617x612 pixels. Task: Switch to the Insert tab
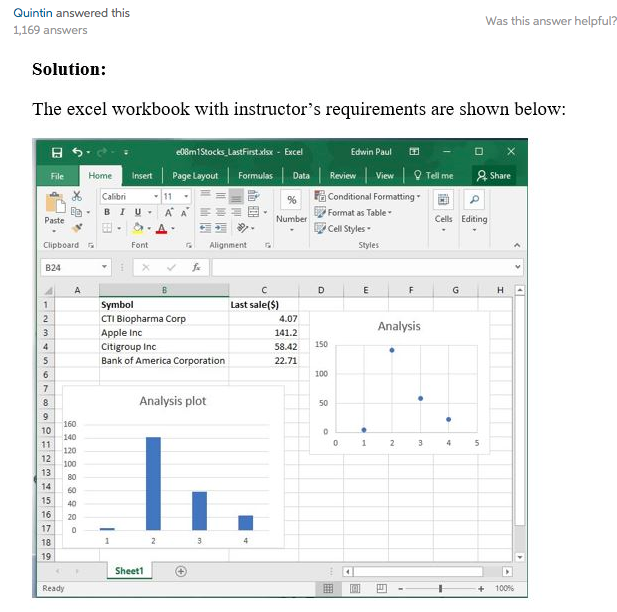(142, 176)
